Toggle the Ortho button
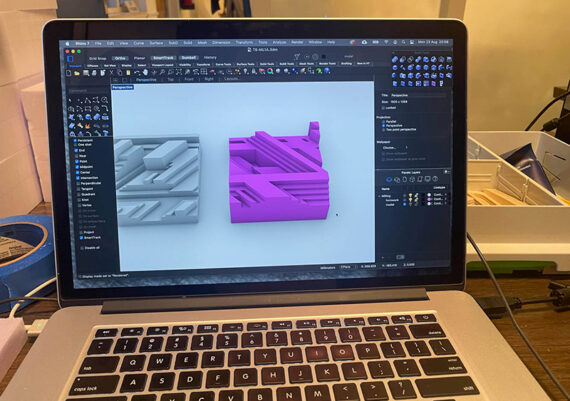Viewport: 570px width, 401px height. 120,58
